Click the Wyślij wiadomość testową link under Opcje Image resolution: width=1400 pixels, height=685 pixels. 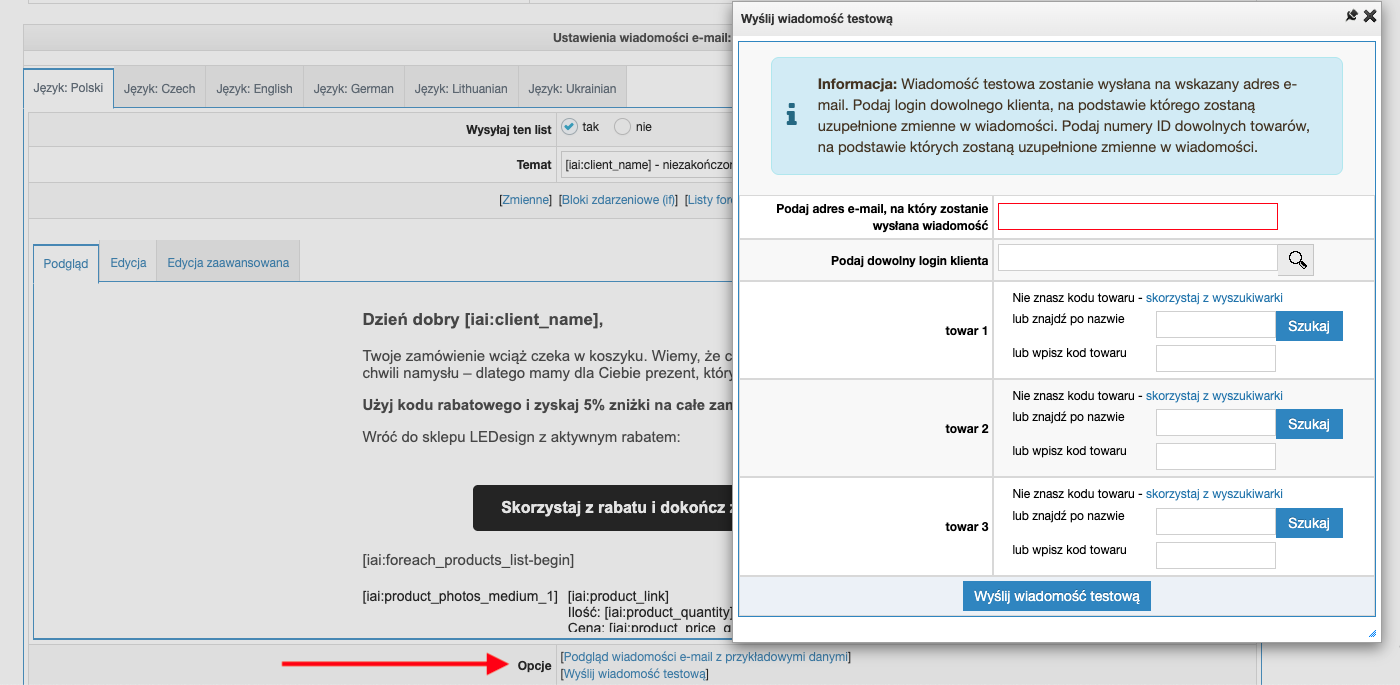634,674
